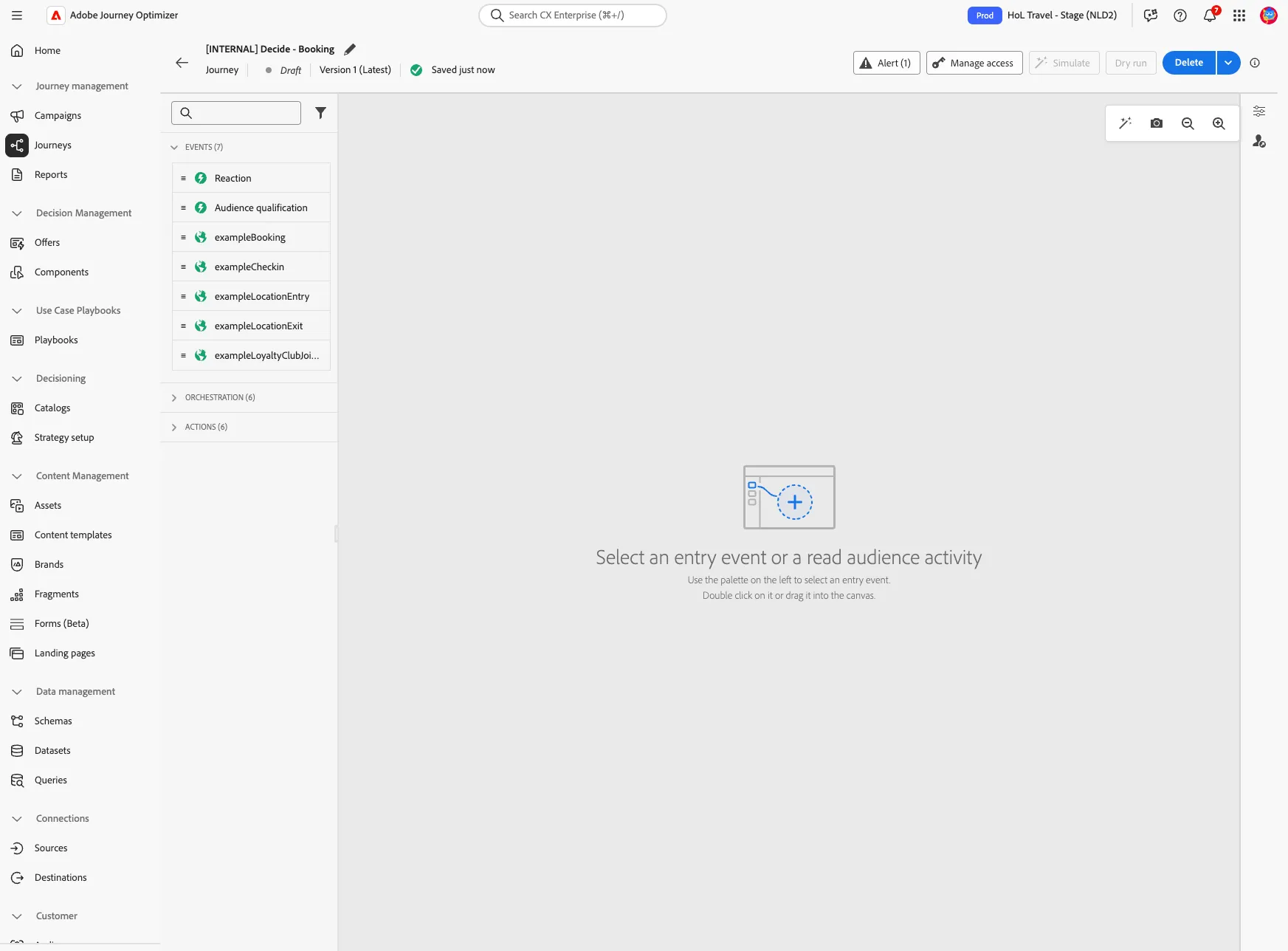The height and width of the screenshot is (951, 1288).
Task: Open the help question mark icon
Action: pos(1180,16)
